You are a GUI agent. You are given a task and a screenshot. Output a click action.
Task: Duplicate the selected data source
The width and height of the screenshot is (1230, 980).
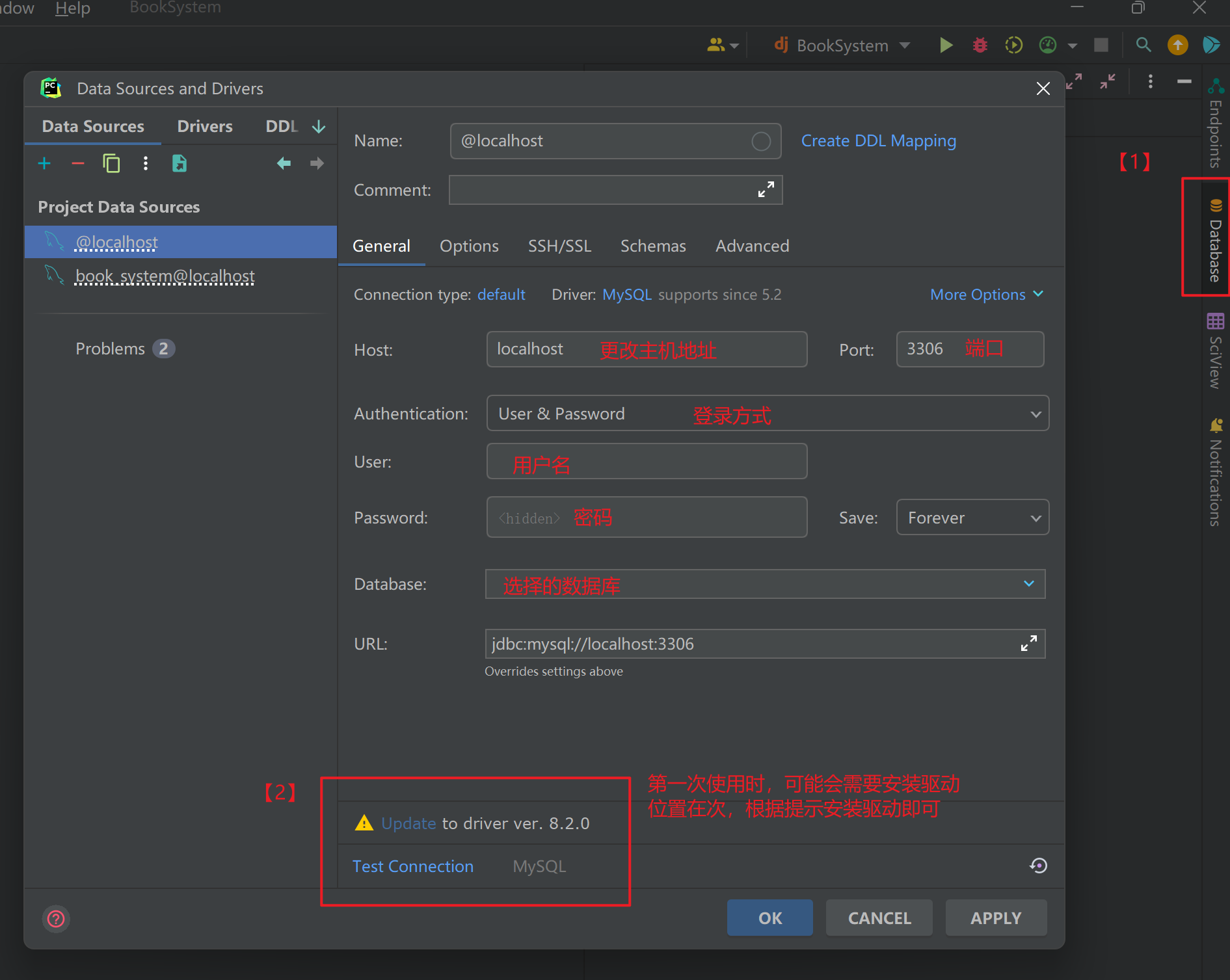pos(112,163)
